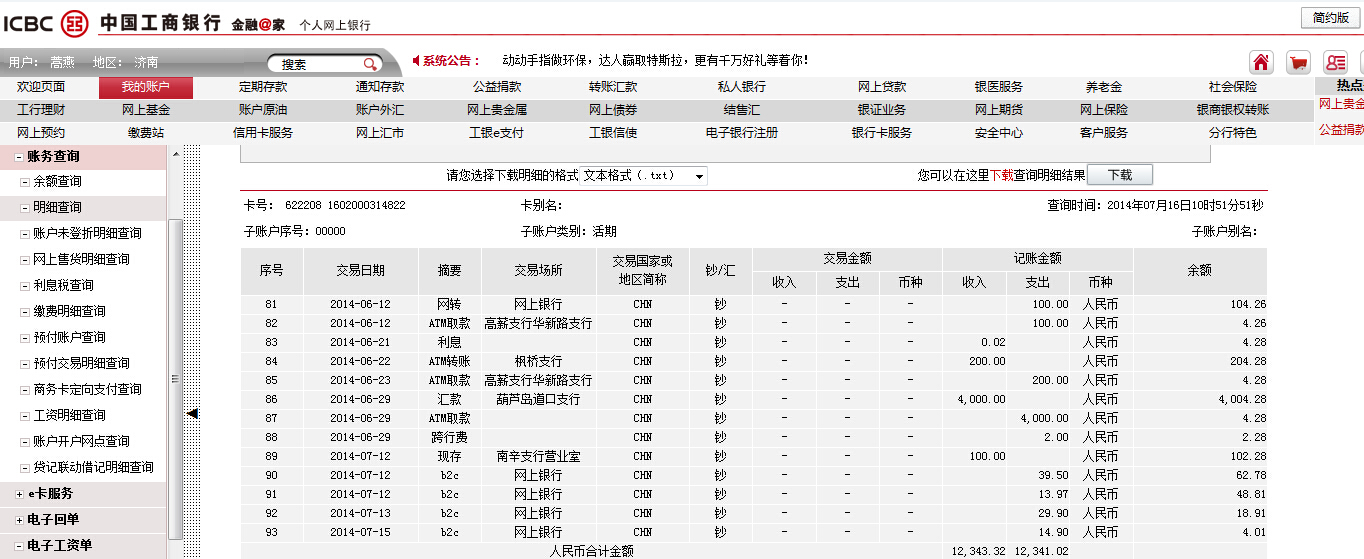The image size is (1364, 559).
Task: Open 余额查询 in the sidebar
Action: click(58, 182)
